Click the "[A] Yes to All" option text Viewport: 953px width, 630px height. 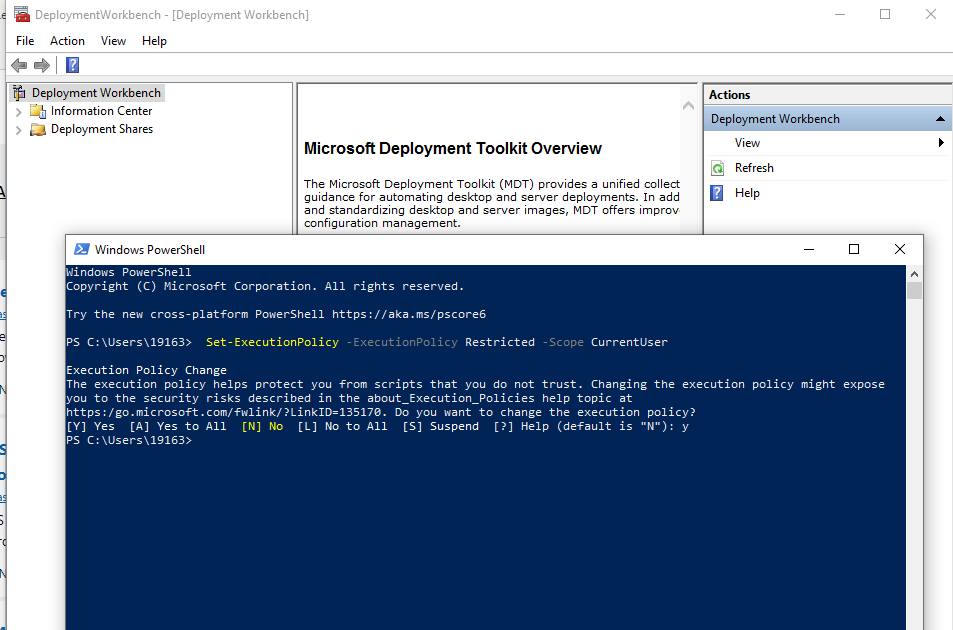tap(177, 426)
